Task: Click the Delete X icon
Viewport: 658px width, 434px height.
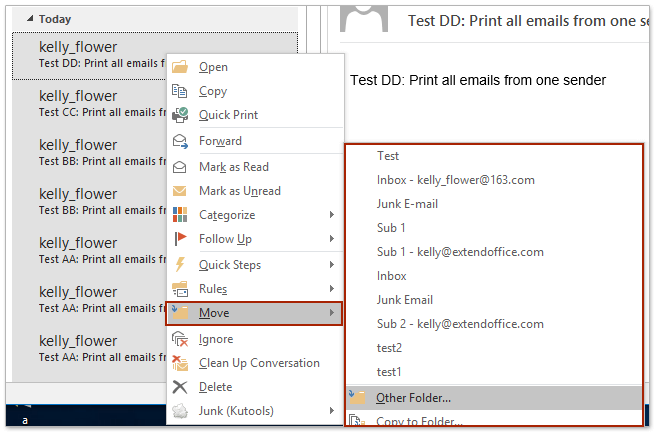Action: click(x=180, y=387)
